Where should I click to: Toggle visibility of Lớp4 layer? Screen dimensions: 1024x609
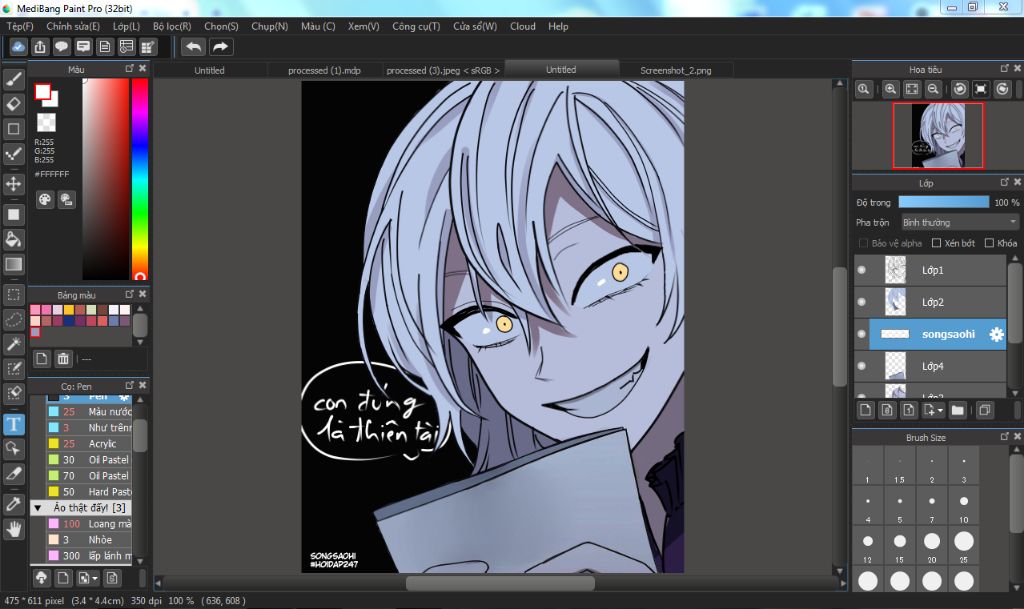pos(862,366)
